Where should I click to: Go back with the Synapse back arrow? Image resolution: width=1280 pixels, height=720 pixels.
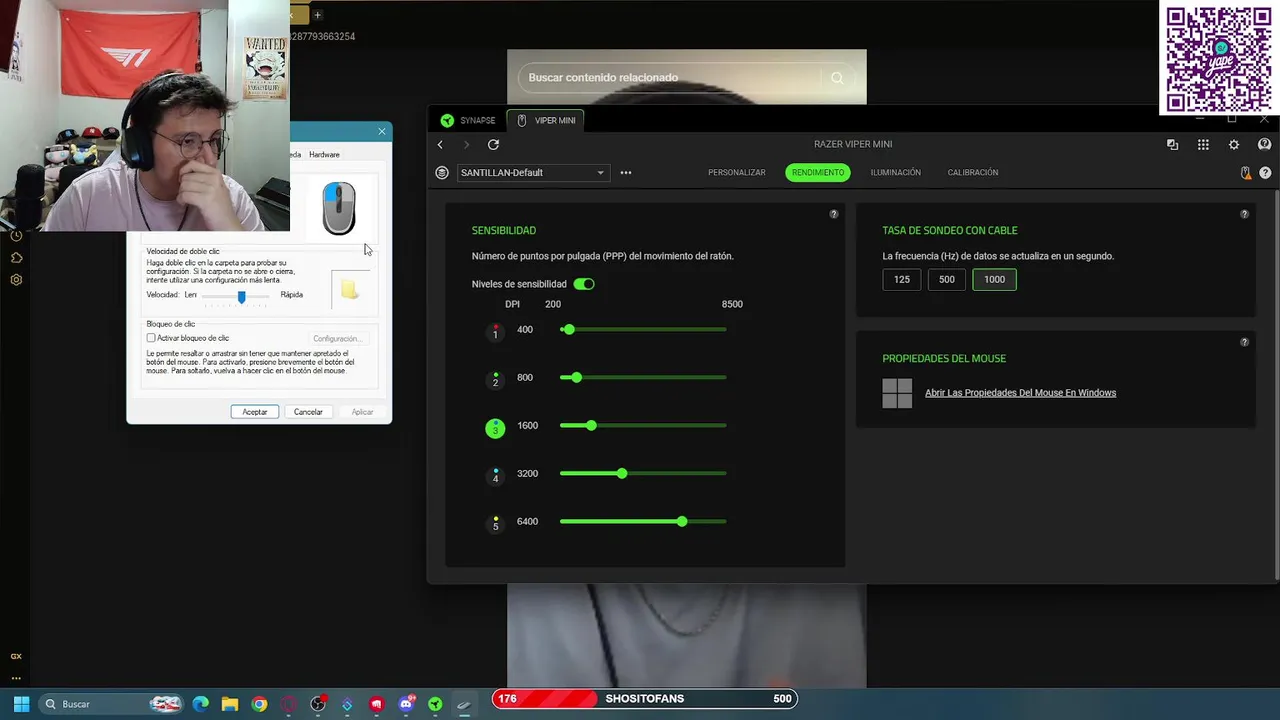coord(440,145)
